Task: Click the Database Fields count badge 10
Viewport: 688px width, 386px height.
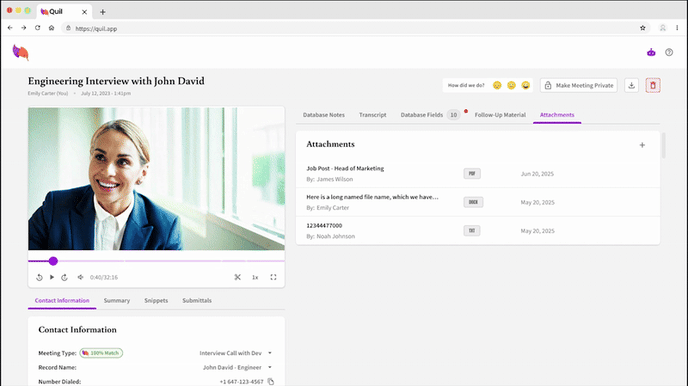Action: click(x=453, y=115)
